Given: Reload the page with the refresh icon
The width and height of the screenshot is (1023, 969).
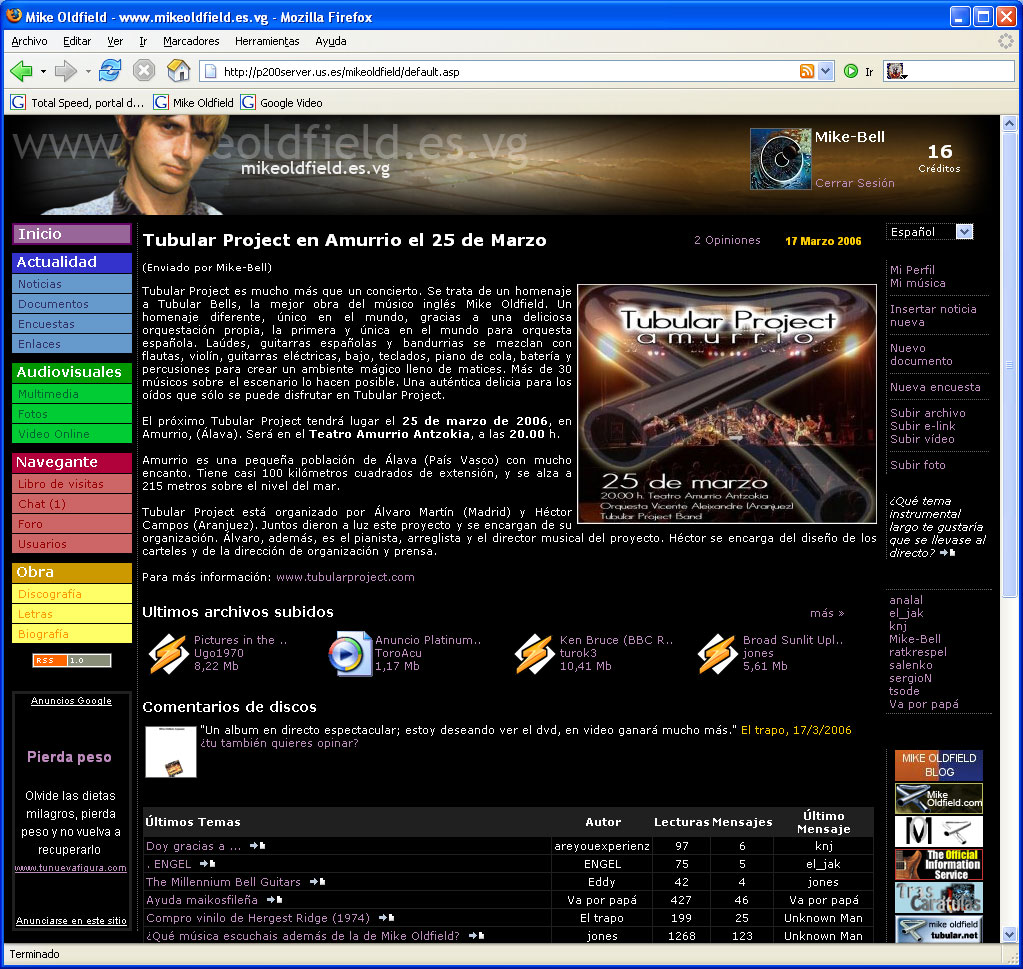Looking at the screenshot, I should point(110,70).
